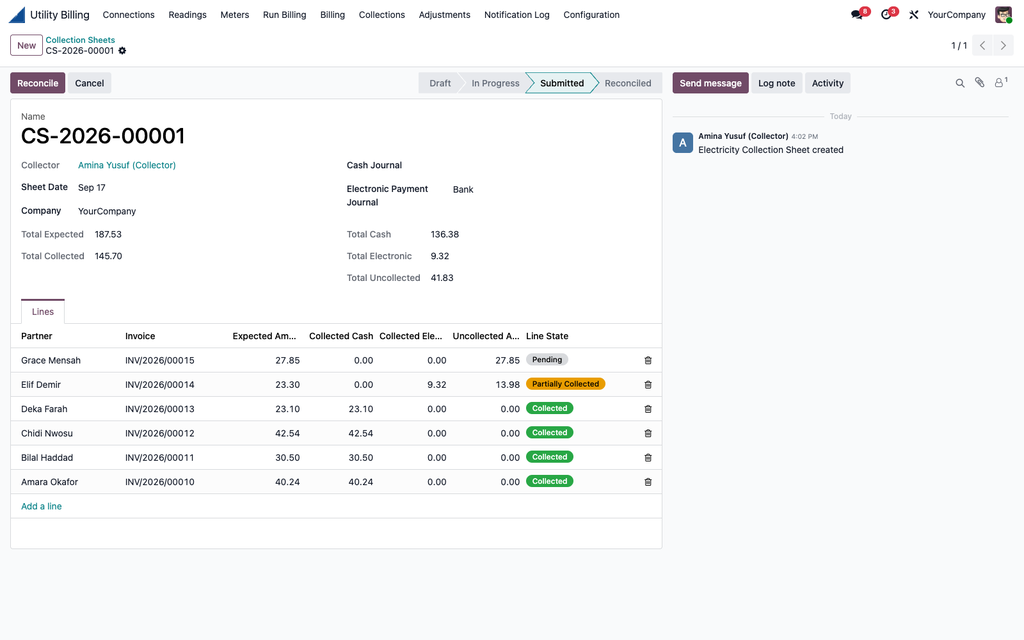Click Add a line link

41,506
